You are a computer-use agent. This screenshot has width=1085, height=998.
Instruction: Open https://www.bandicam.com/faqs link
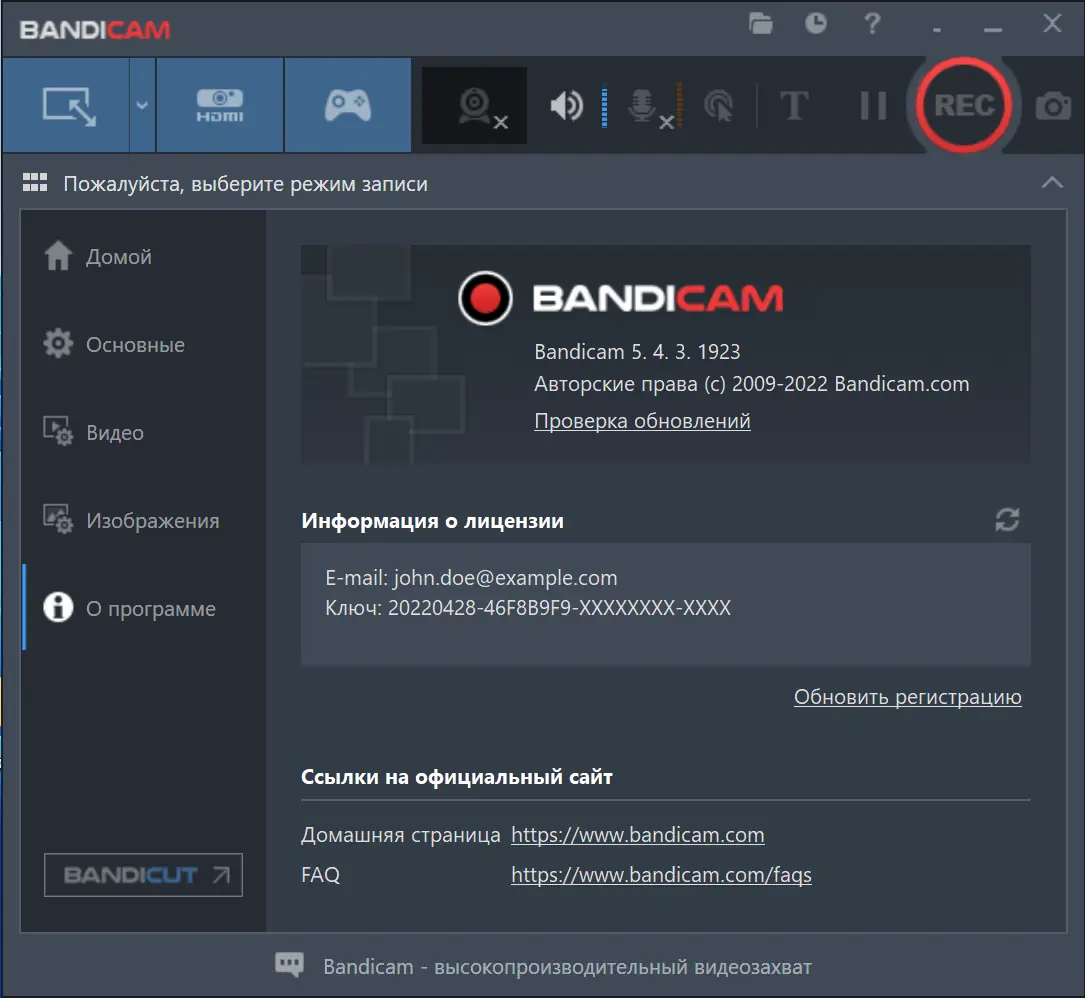(661, 875)
